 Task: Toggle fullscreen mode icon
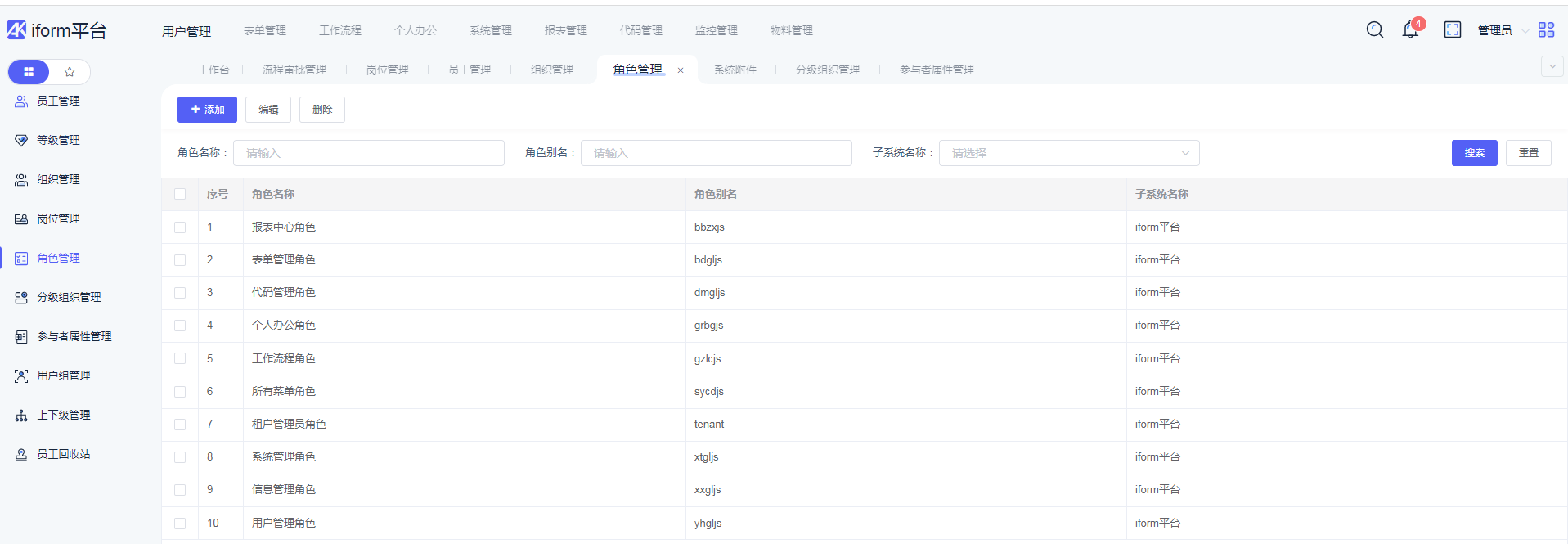(x=1453, y=30)
